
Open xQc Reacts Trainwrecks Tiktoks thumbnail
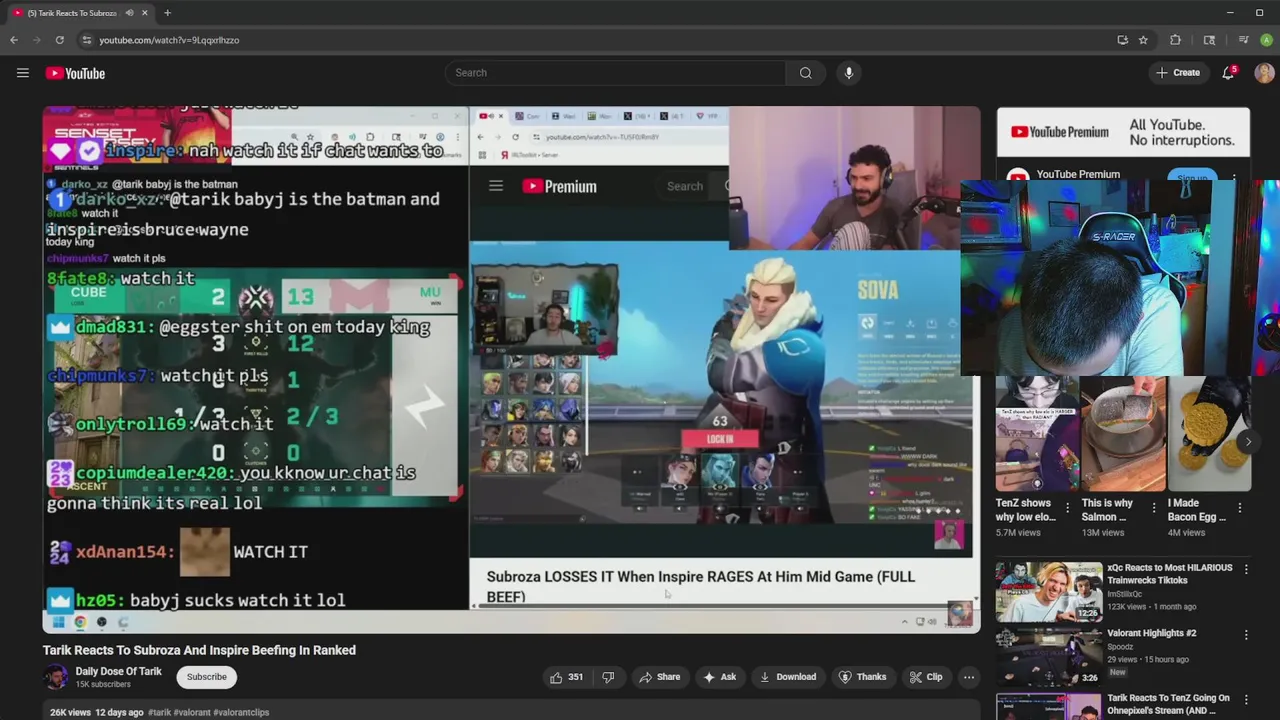(1049, 591)
